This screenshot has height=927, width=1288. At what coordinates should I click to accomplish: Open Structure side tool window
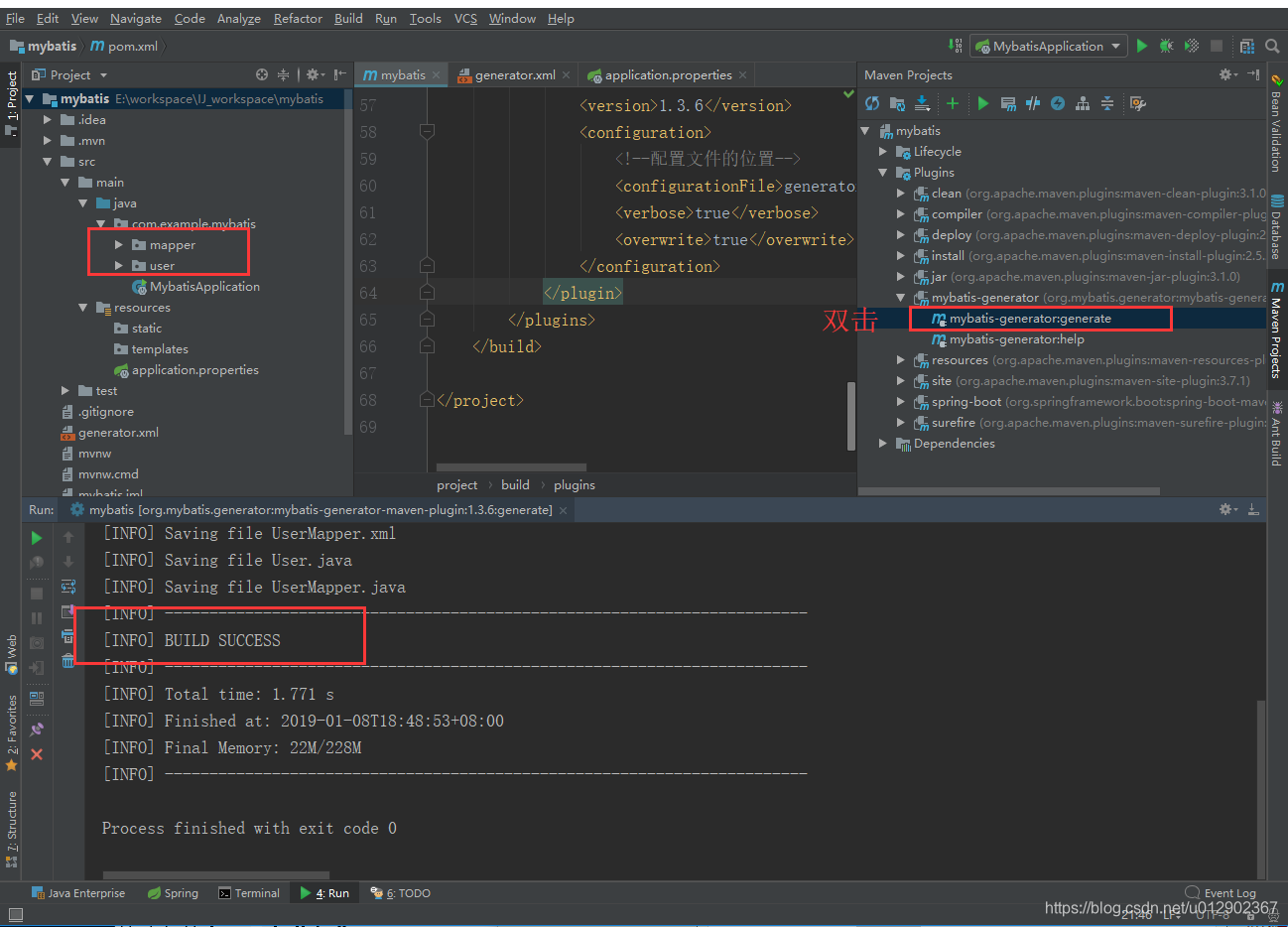tap(12, 830)
